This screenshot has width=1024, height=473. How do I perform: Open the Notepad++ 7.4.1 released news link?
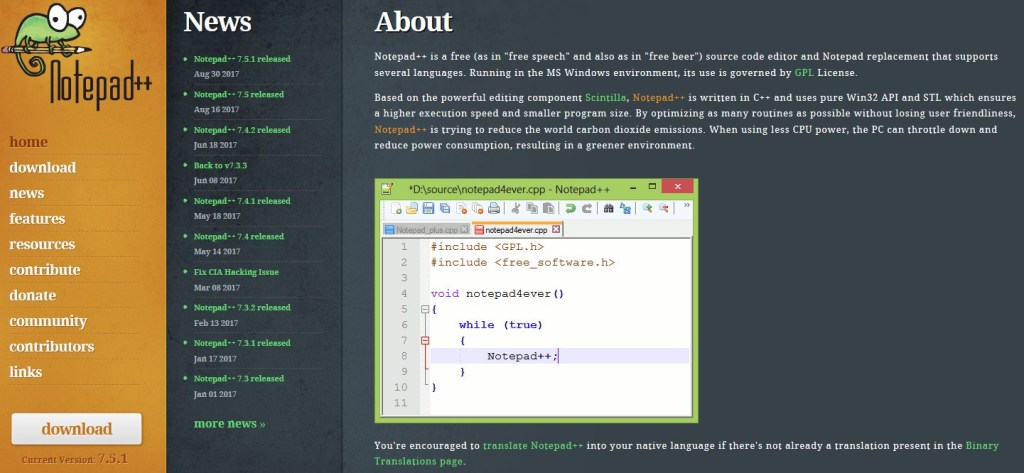[x=242, y=201]
